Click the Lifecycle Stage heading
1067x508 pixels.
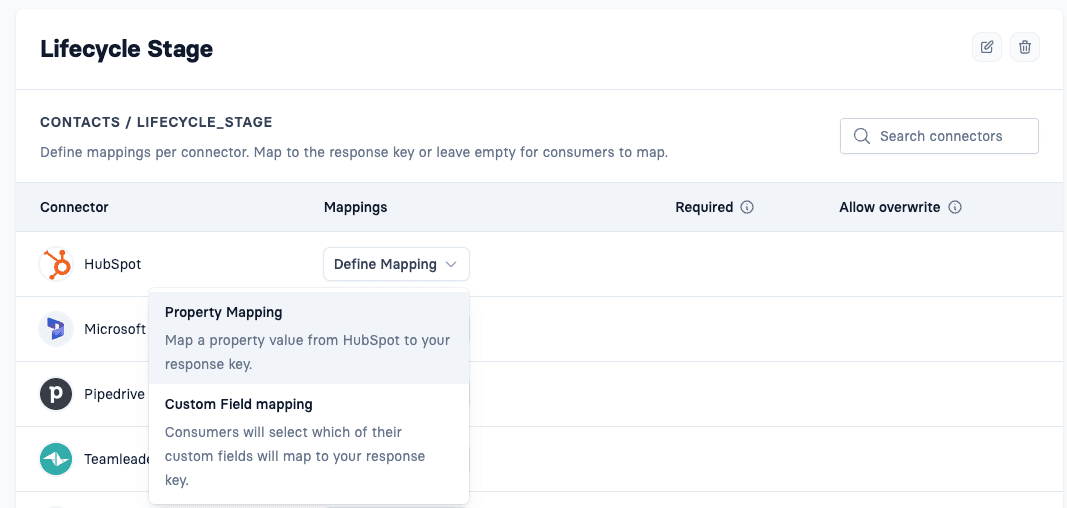coord(127,49)
